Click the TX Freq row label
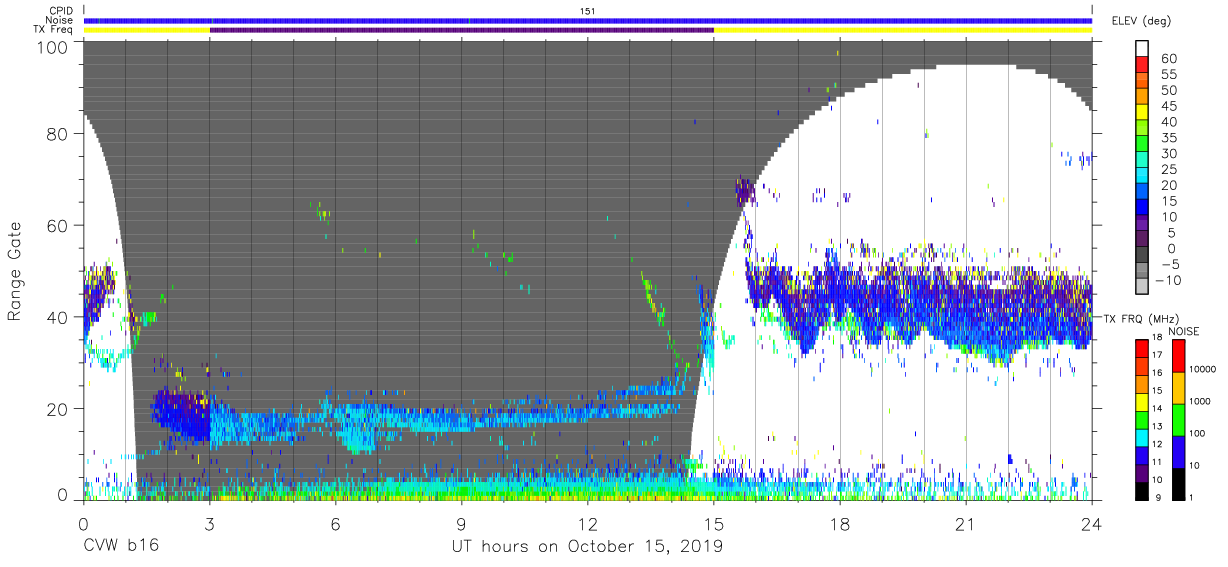The width and height of the screenshot is (1228, 567). point(54,30)
